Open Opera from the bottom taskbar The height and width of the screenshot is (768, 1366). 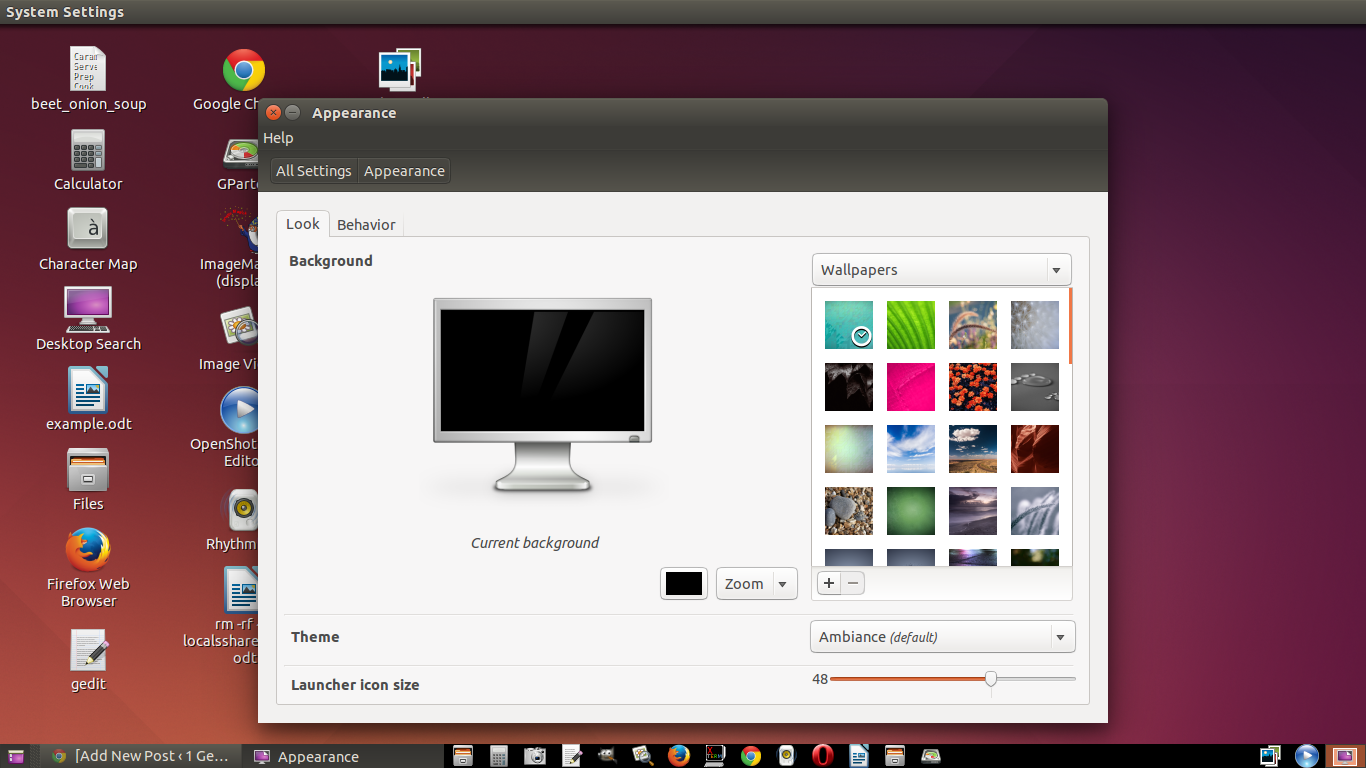point(822,756)
